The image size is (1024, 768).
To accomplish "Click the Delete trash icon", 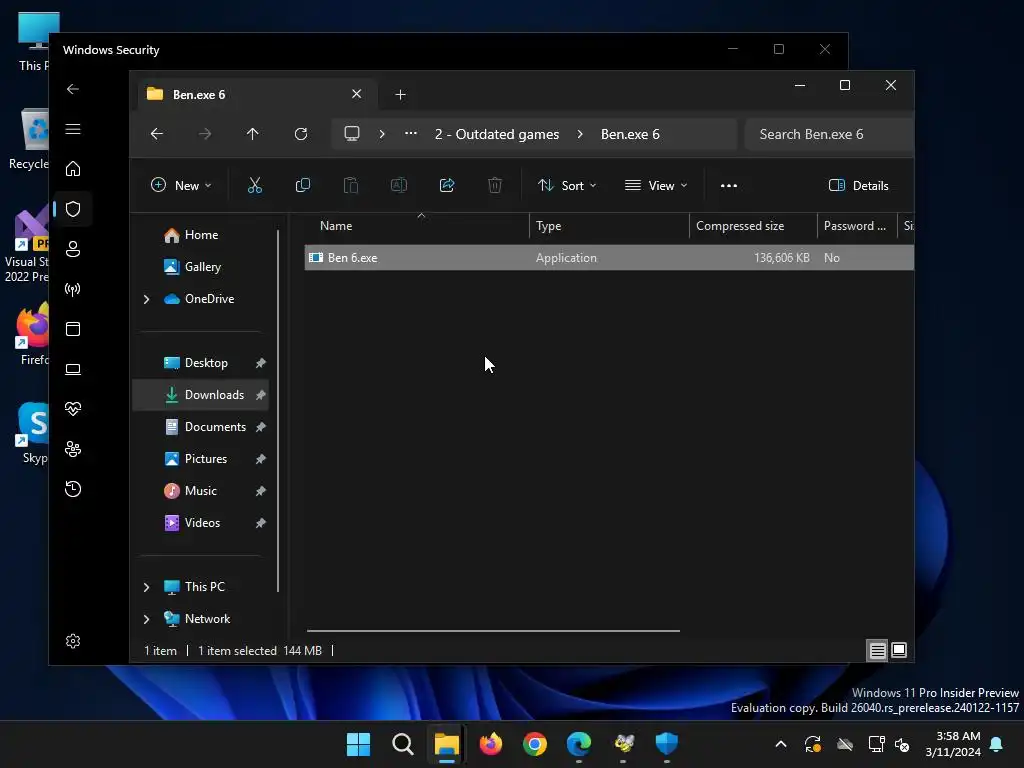I will pos(495,185).
